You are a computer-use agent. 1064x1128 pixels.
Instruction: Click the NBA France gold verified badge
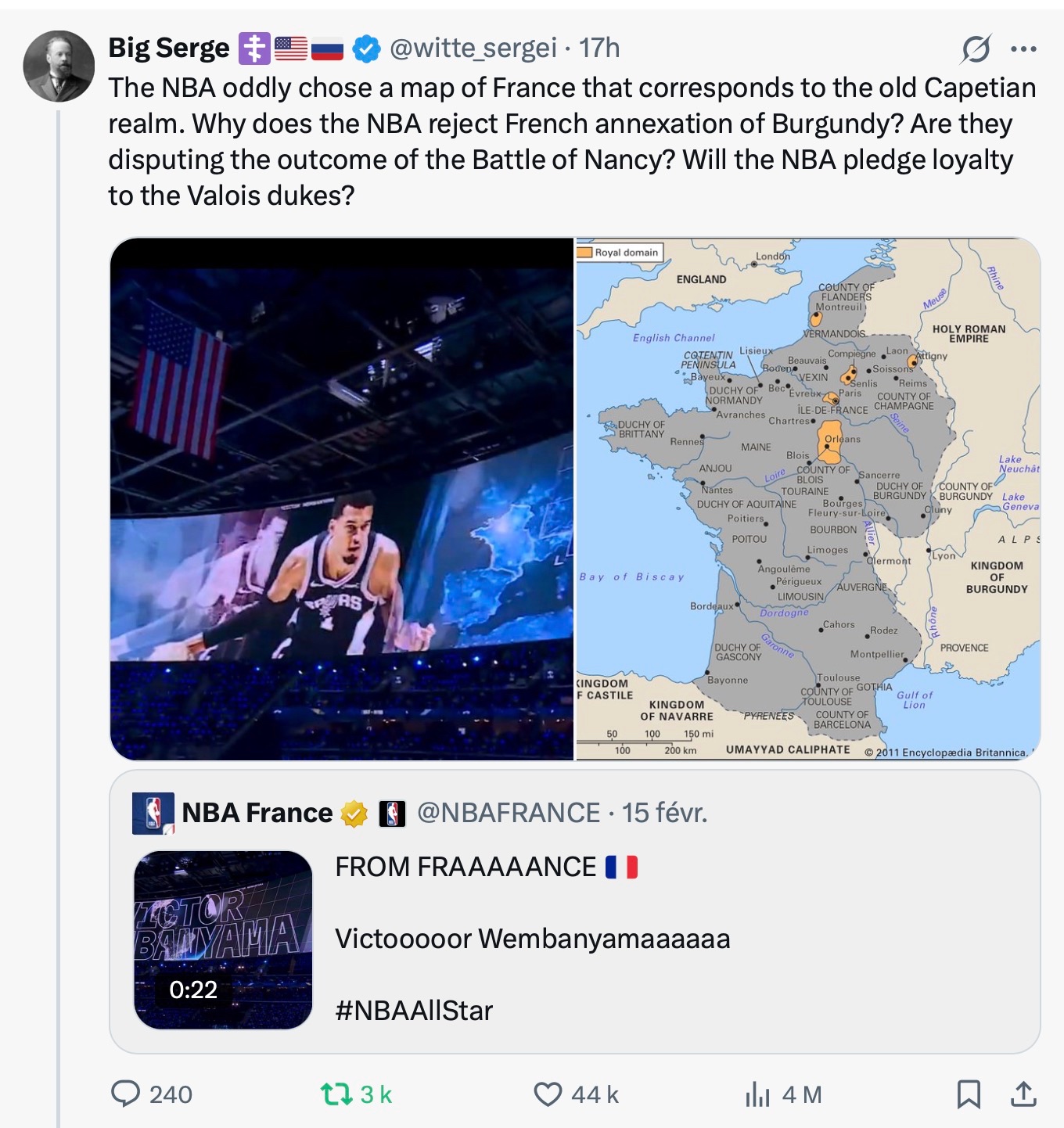[354, 814]
